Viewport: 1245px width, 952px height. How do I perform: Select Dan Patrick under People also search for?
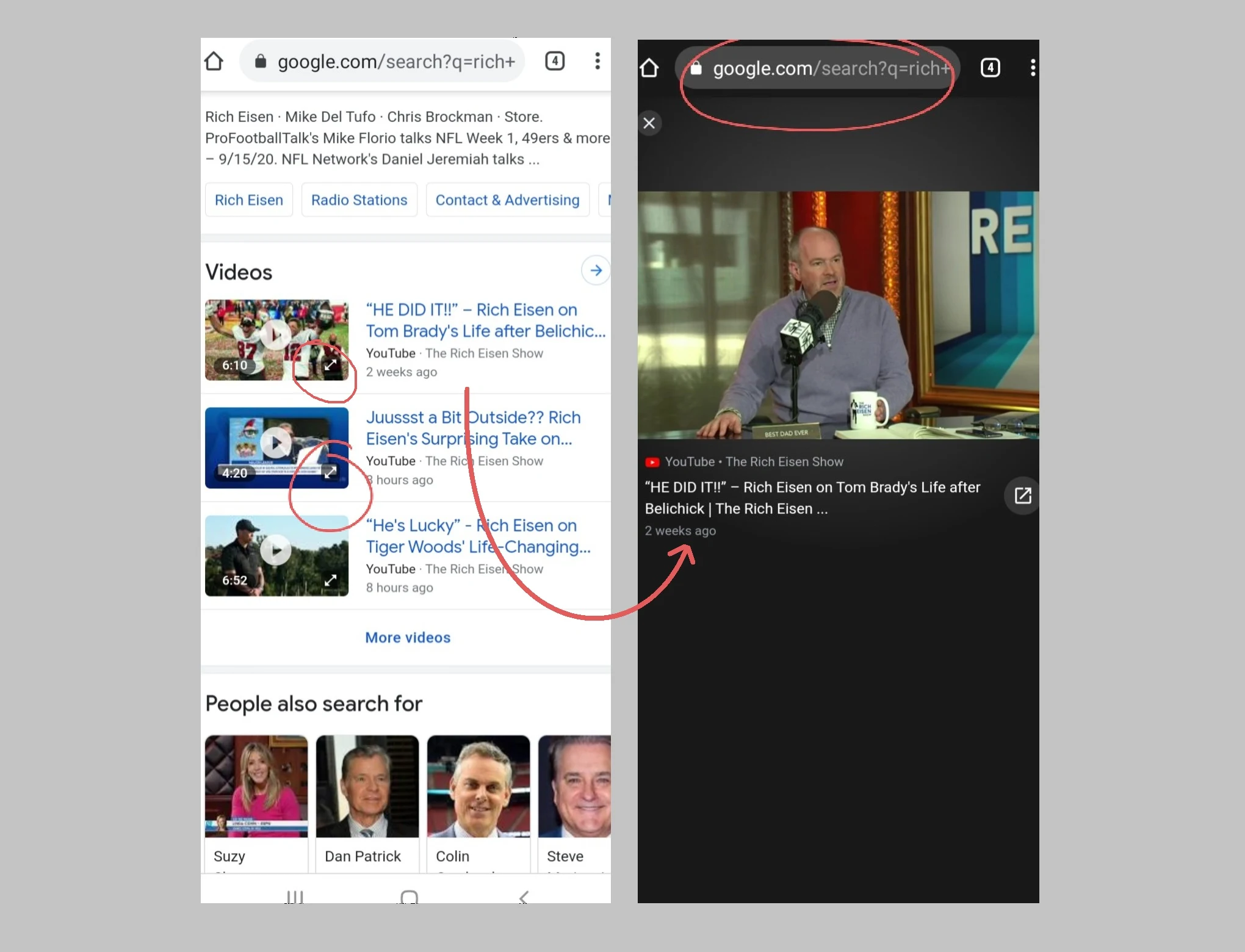[x=366, y=793]
